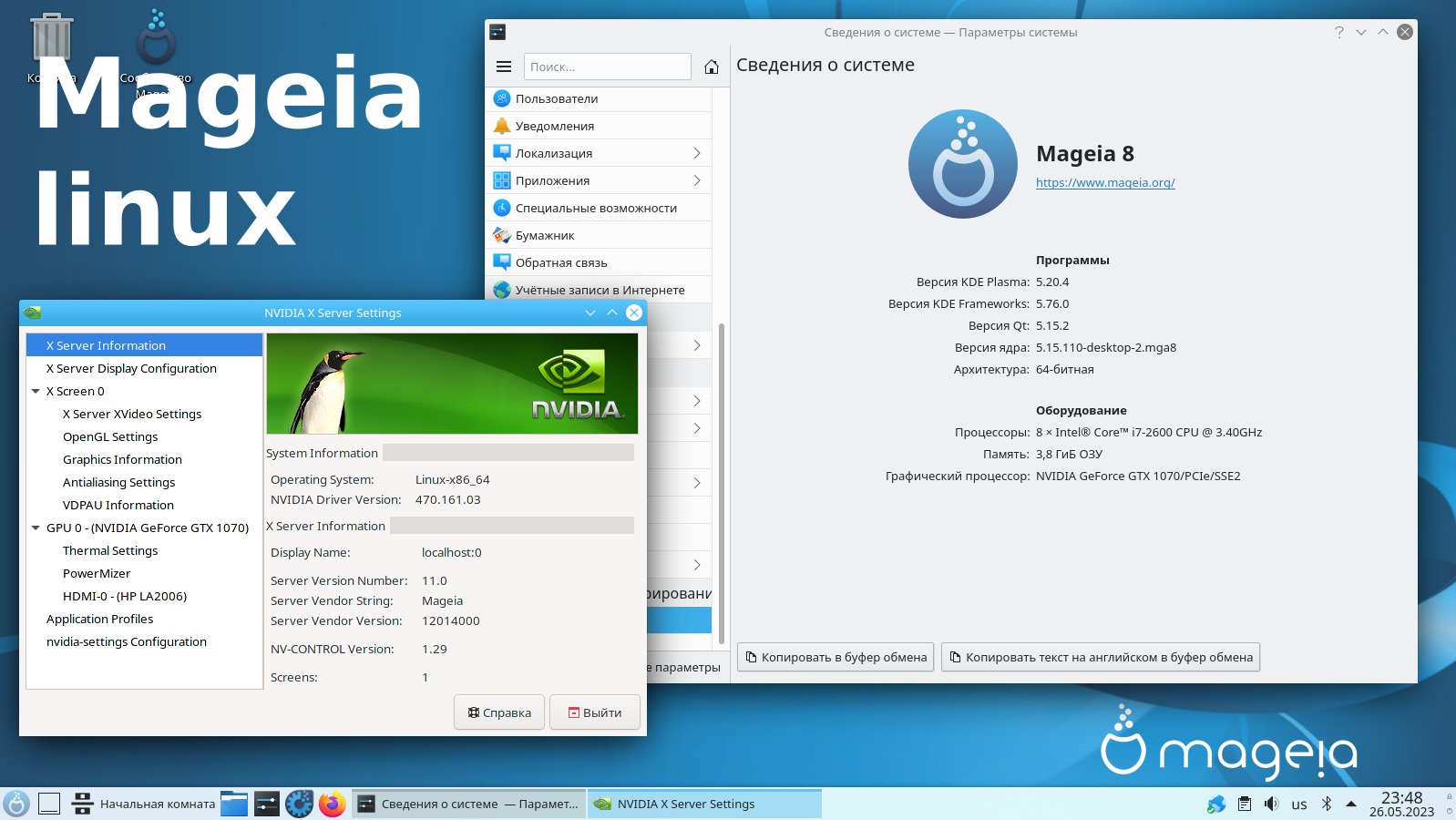The width and height of the screenshot is (1456, 820).
Task: Select PowerMizer entry
Action: click(x=97, y=573)
